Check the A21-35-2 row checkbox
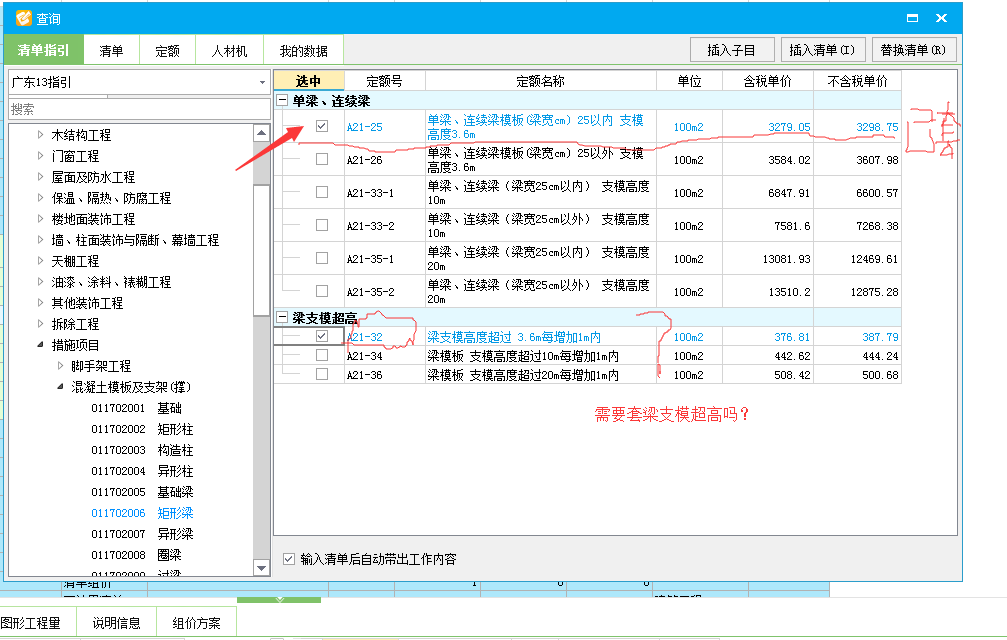 [322, 291]
